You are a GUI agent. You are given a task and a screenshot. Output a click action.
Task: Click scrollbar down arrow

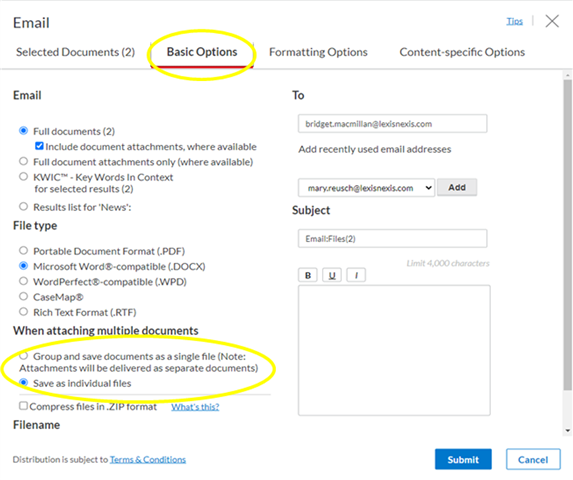point(568,431)
